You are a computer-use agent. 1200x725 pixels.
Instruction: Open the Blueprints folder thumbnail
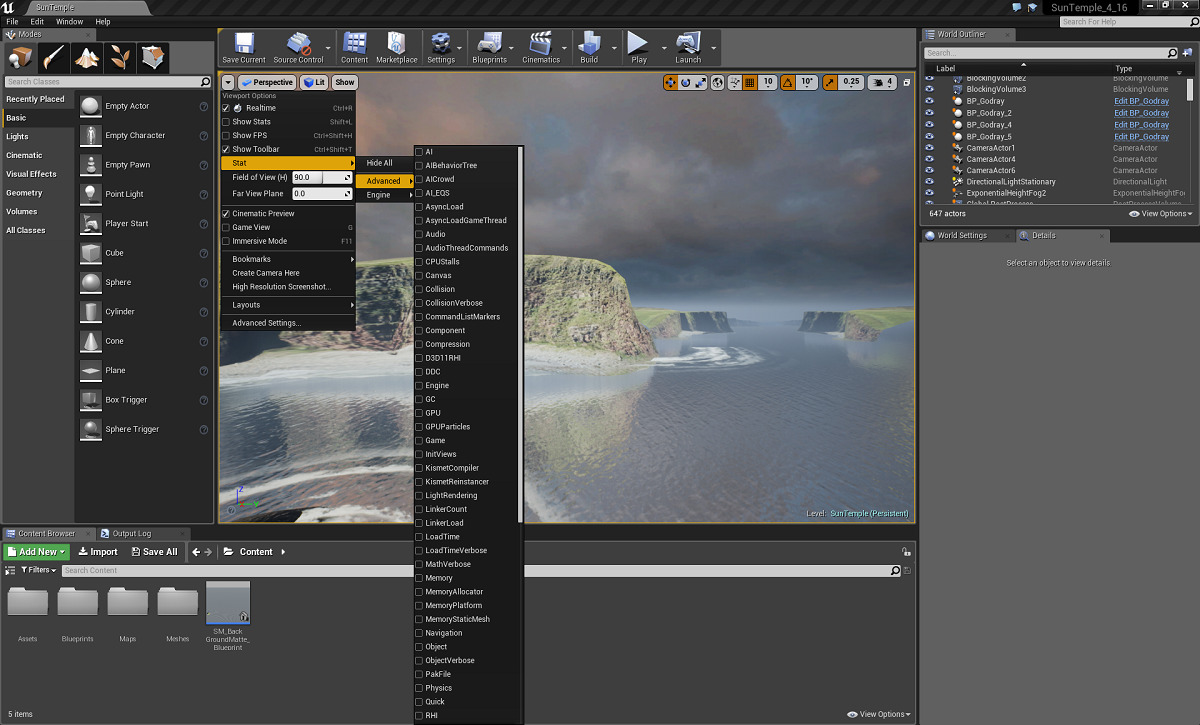[78, 603]
